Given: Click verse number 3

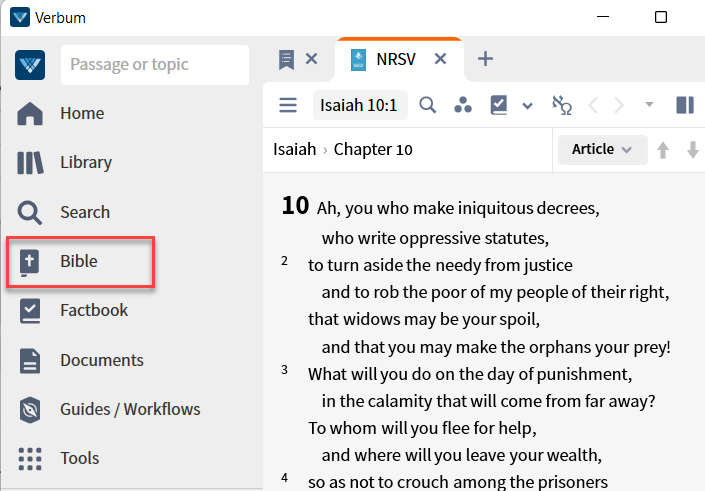Looking at the screenshot, I should tap(284, 370).
